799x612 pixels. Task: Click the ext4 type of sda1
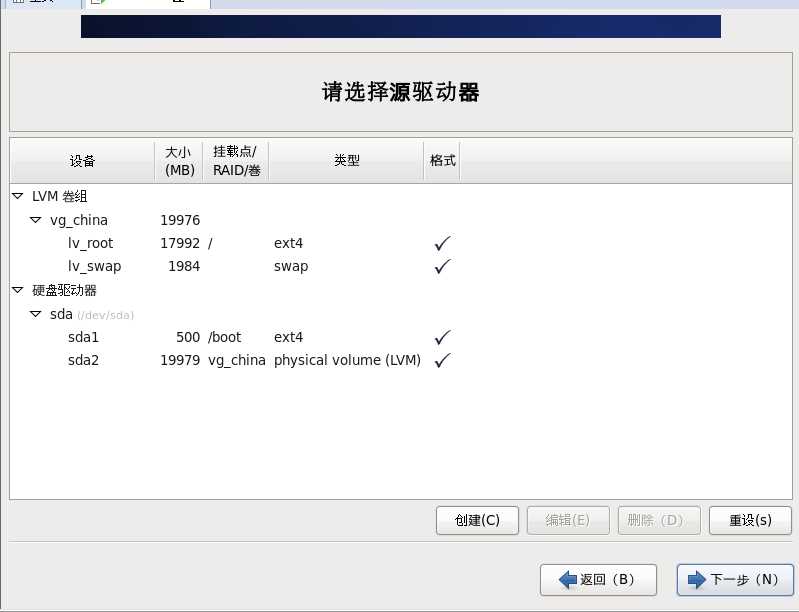pyautogui.click(x=288, y=337)
